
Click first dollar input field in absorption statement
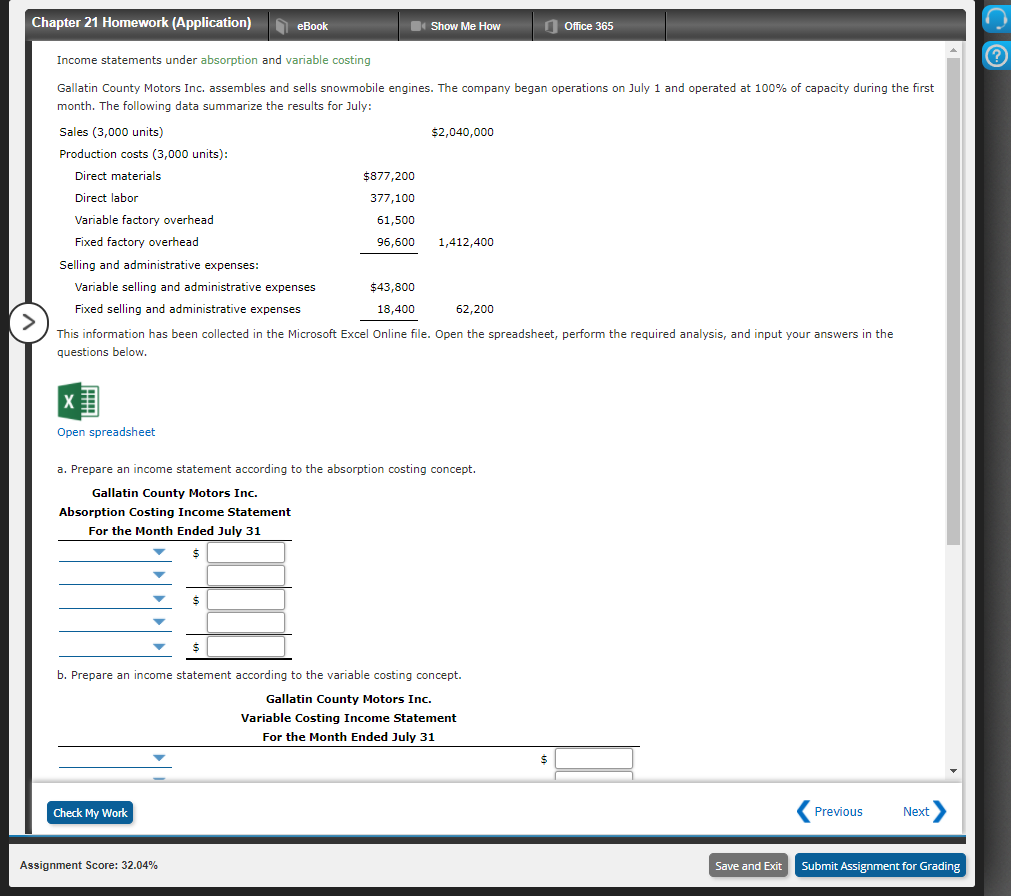[x=245, y=551]
